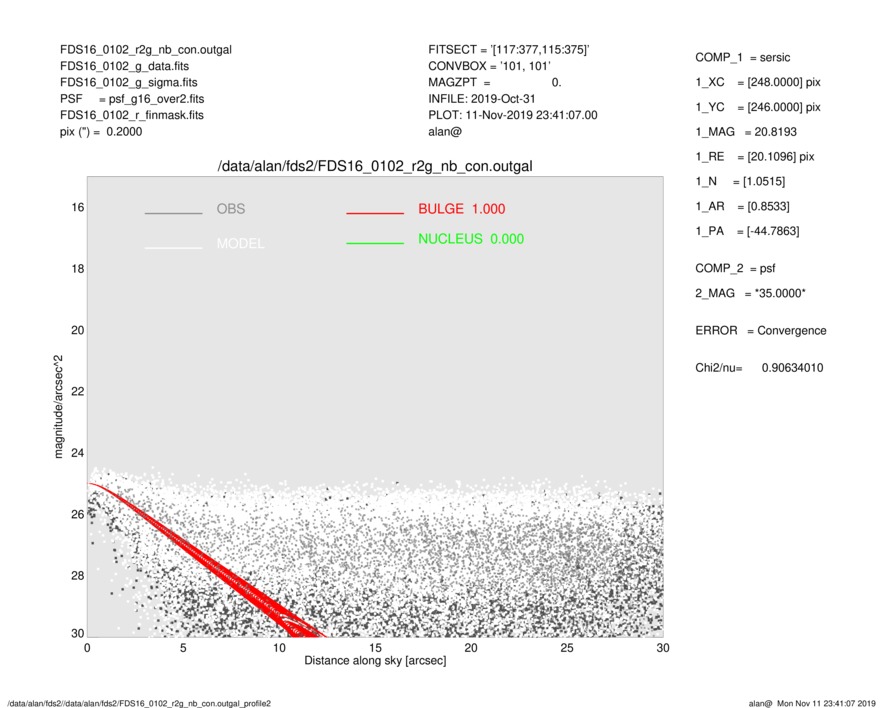Screen dimensions: 885x708
Task: Click the x-axis label Distance along sky
Action: [x=375, y=661]
